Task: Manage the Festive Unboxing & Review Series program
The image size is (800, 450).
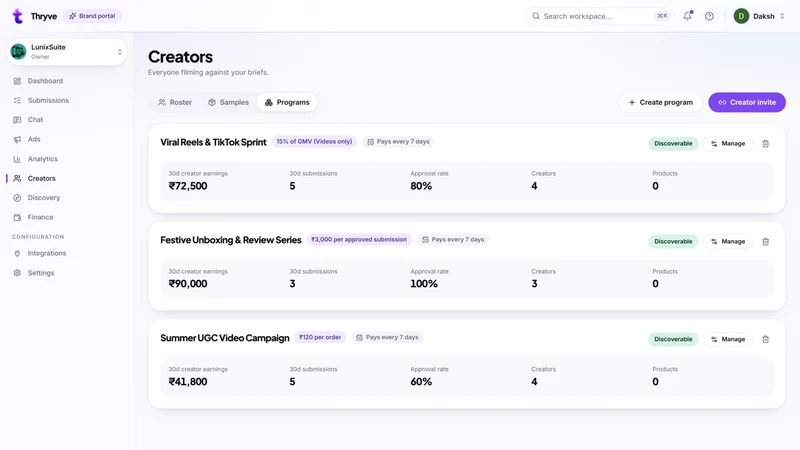Action: coord(728,242)
